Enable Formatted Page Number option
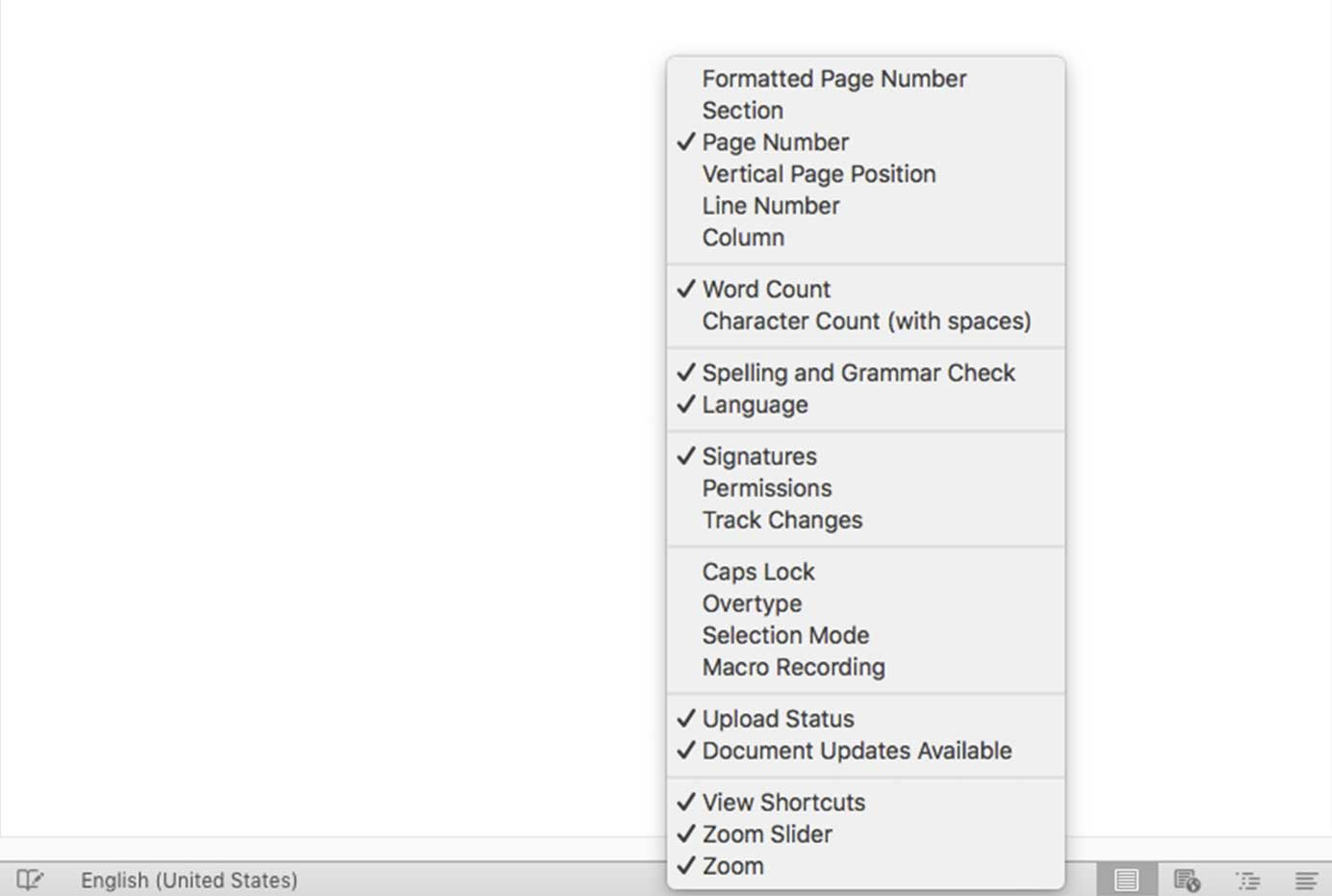 pyautogui.click(x=833, y=79)
